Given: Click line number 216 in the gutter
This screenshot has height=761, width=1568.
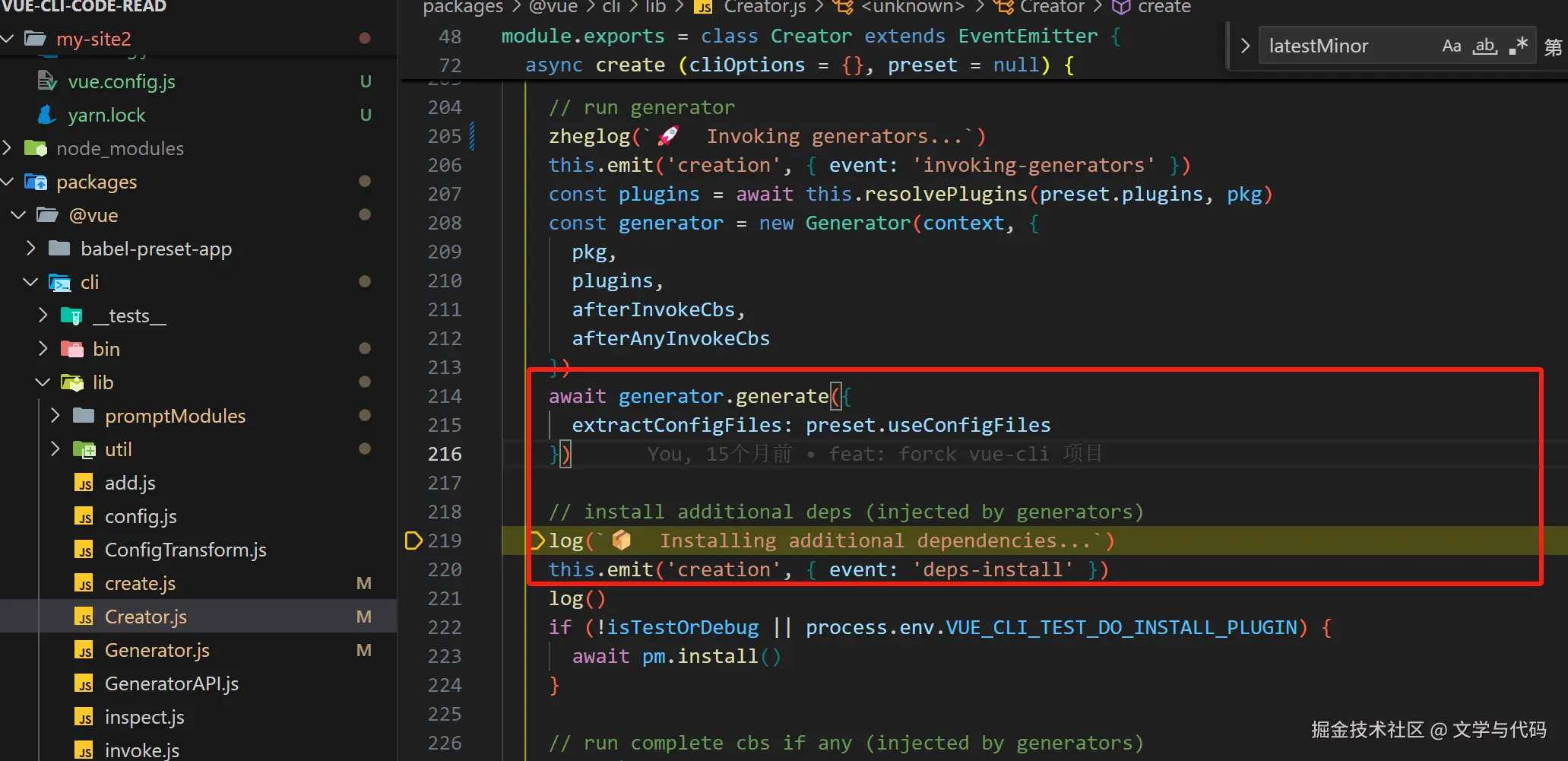Looking at the screenshot, I should [x=445, y=454].
